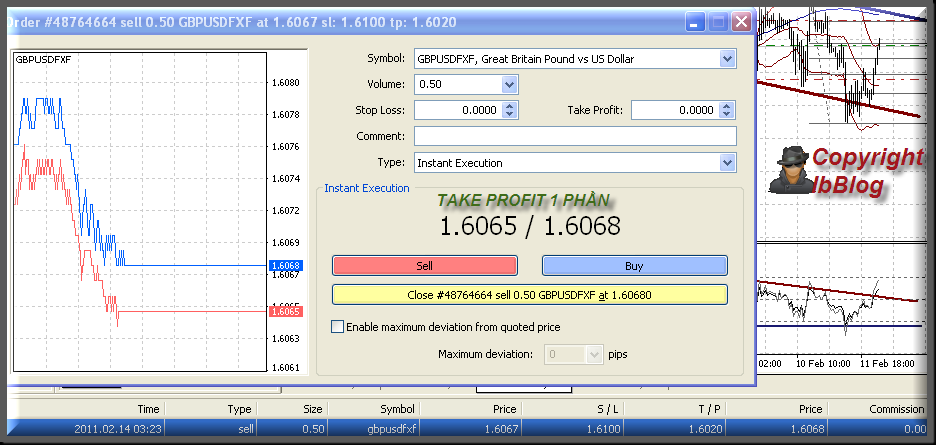Screen dimensions: 936x445
Task: Click the Commission column header
Action: (x=897, y=409)
